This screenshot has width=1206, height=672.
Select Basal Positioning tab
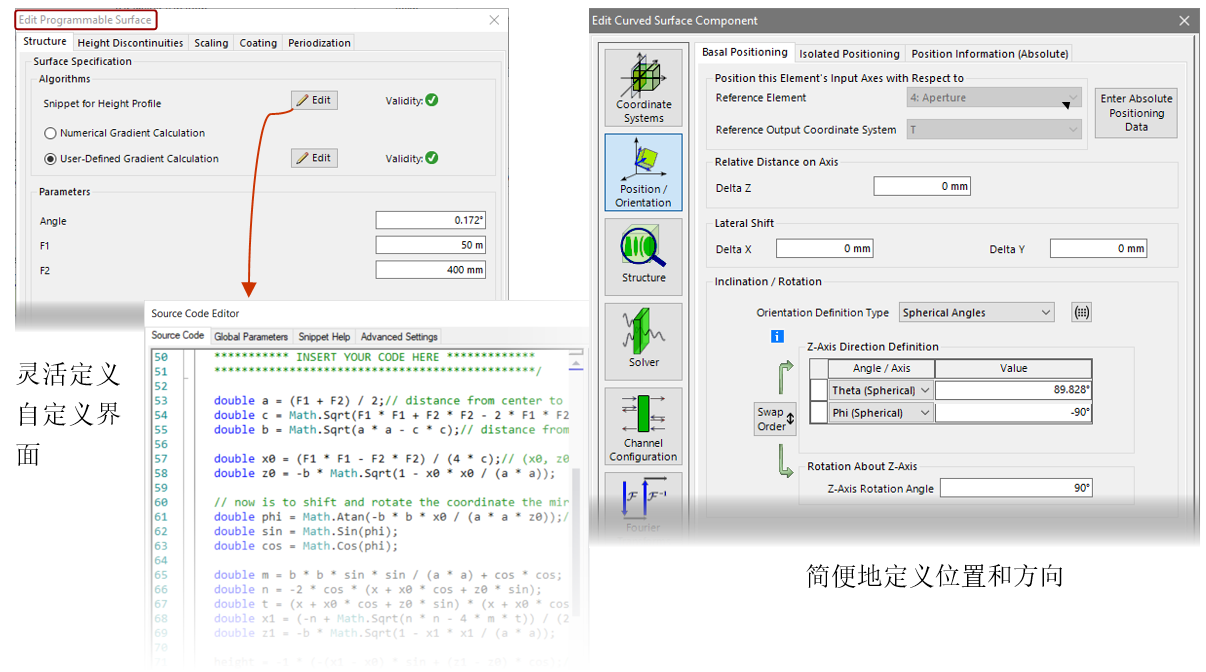745,52
